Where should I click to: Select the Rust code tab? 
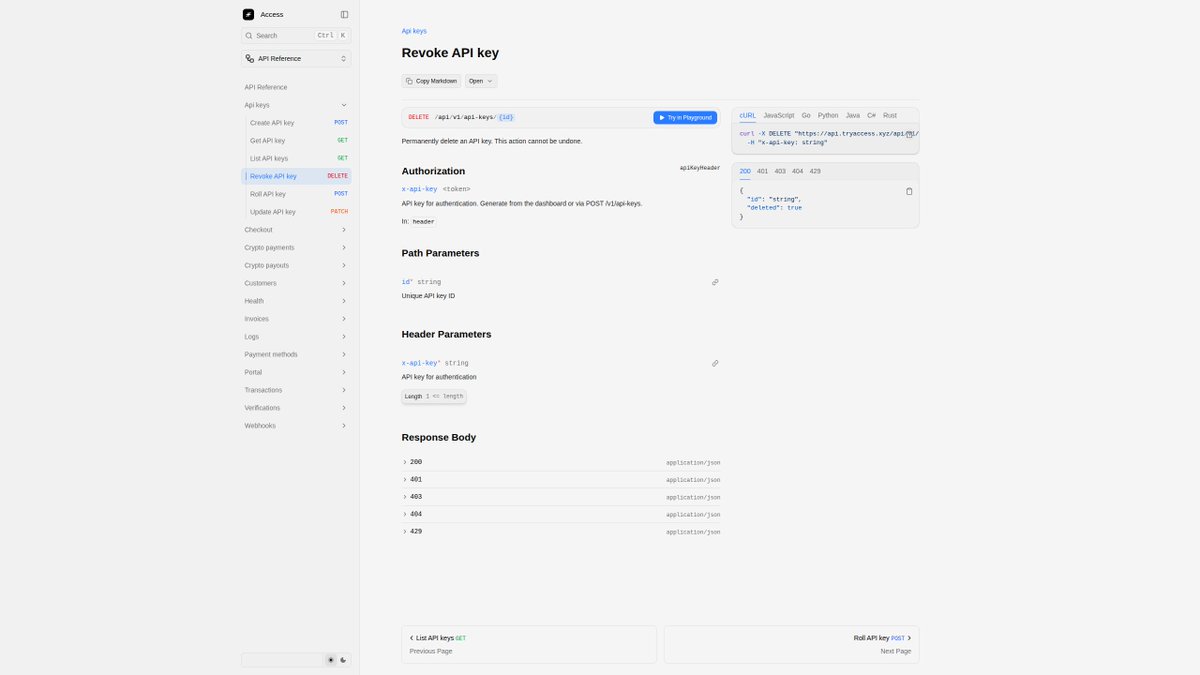(x=890, y=115)
